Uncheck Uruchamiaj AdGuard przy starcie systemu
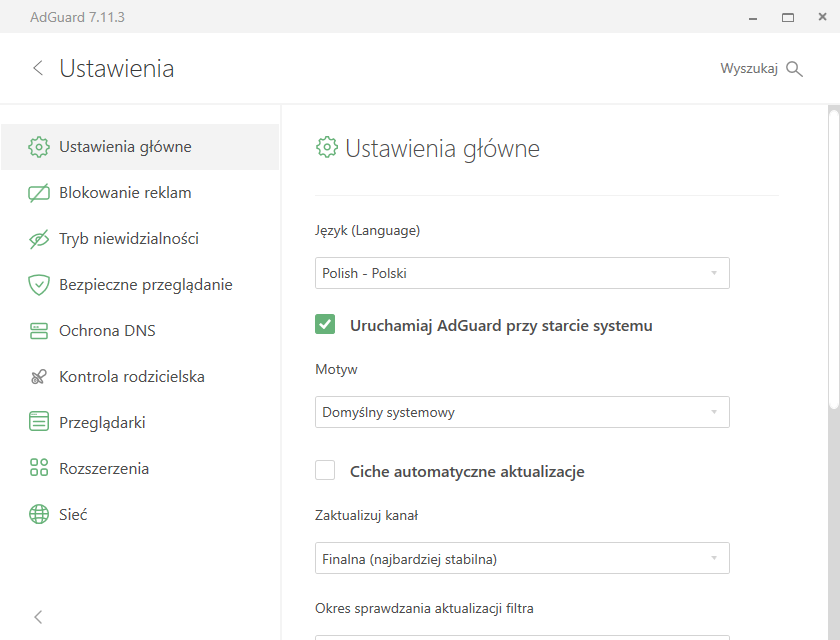Image resolution: width=840 pixels, height=640 pixels. [325, 324]
